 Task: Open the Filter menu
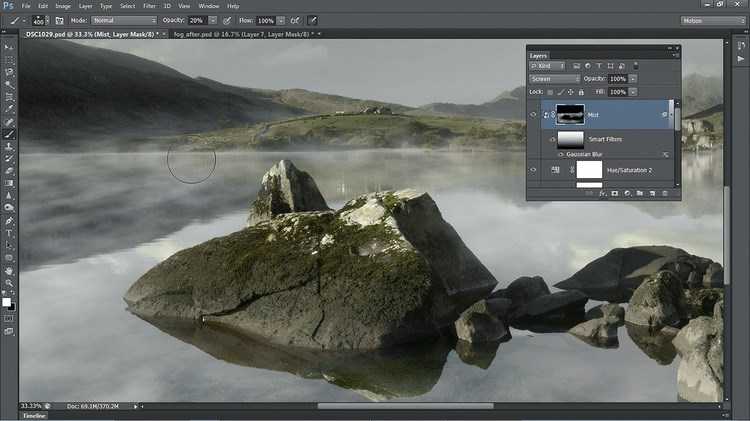click(x=149, y=6)
